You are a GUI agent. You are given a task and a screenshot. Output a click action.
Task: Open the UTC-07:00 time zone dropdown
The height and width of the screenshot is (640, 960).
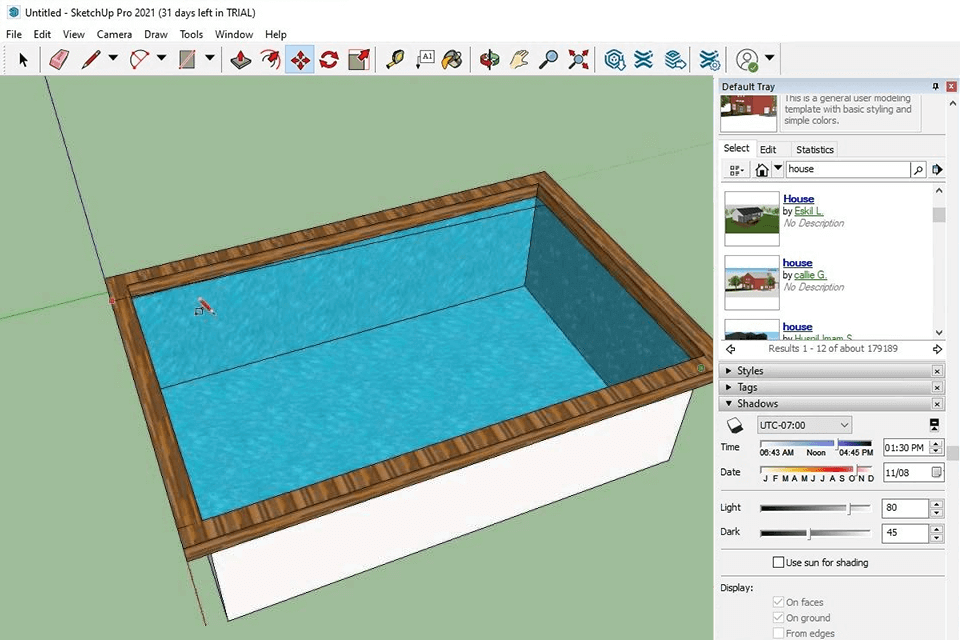pyautogui.click(x=804, y=425)
